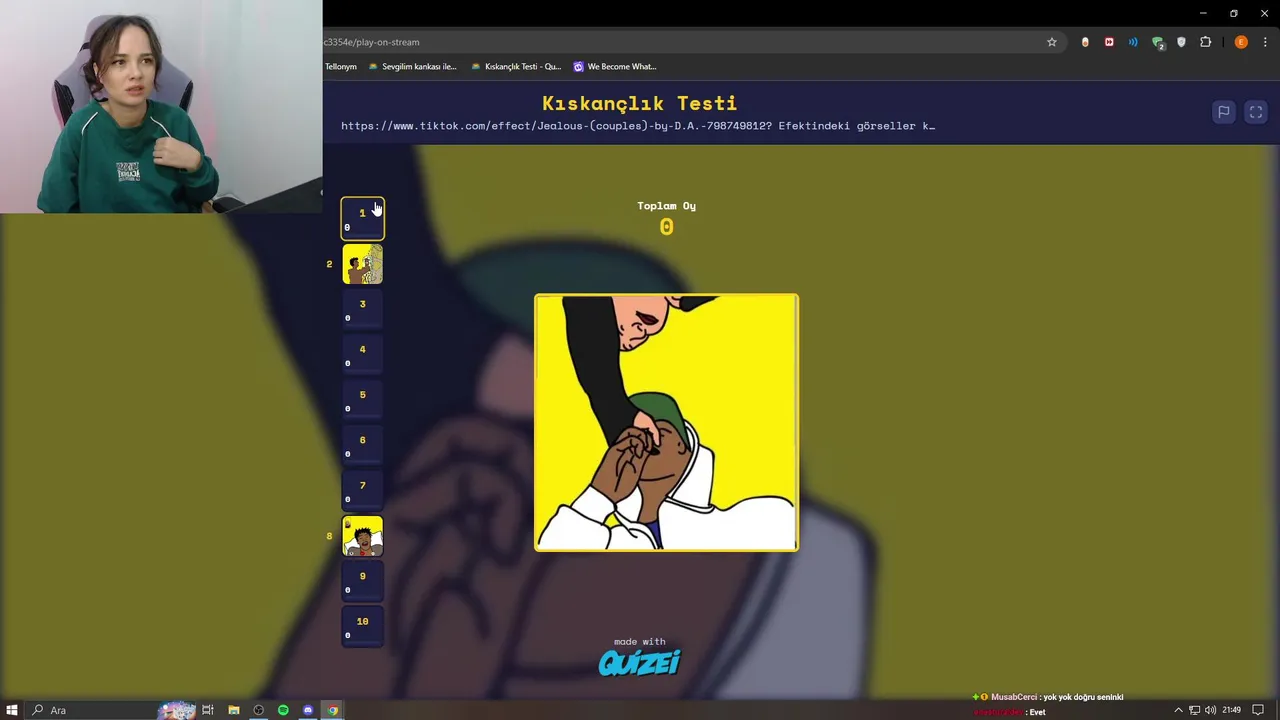This screenshot has height=720, width=1280.
Task: Open File Explorer from the taskbar
Action: pos(233,710)
